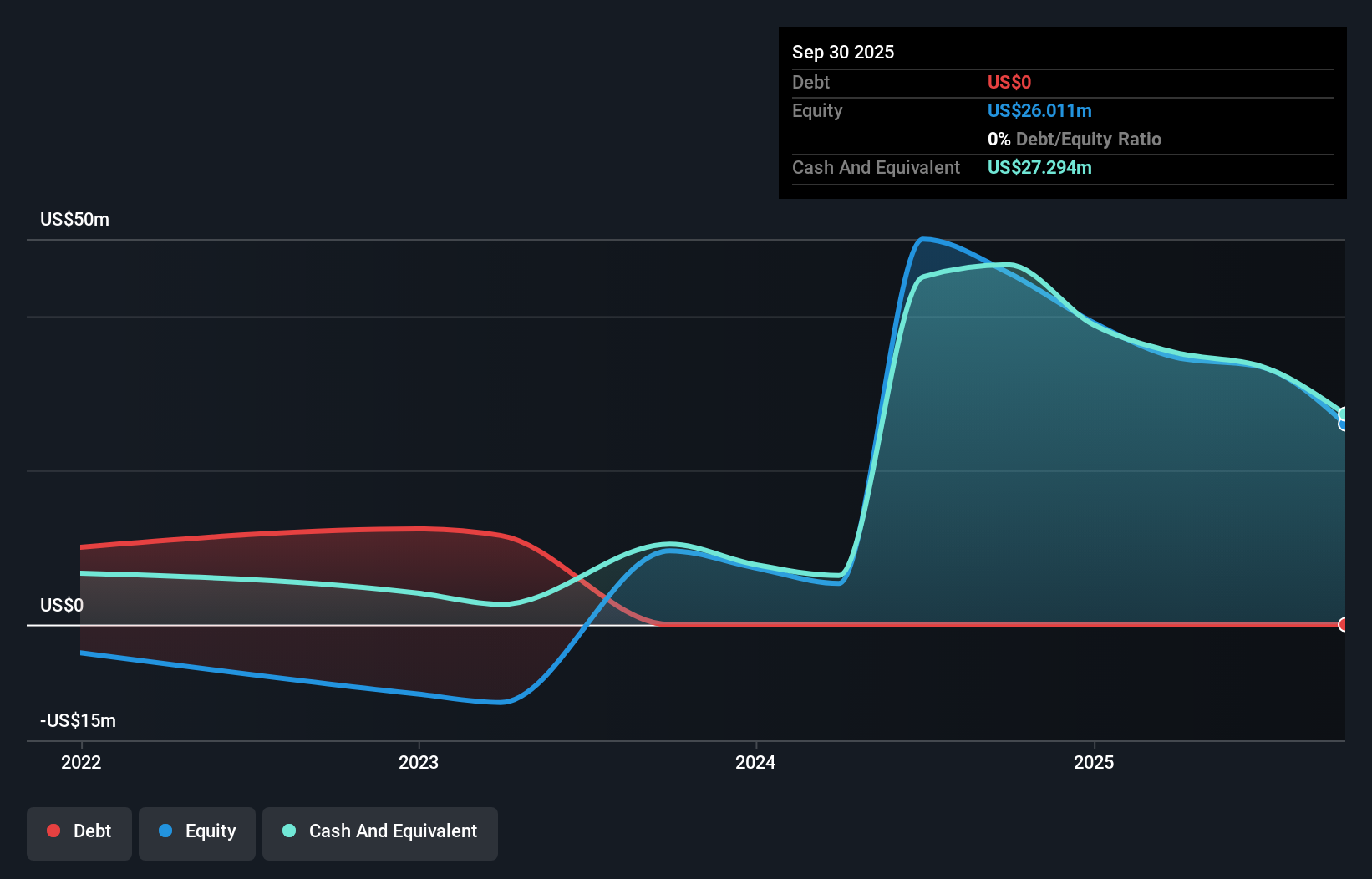Expand the Cash And Equivalent tooltip row
This screenshot has width=1372, height=879.
[x=876, y=167]
